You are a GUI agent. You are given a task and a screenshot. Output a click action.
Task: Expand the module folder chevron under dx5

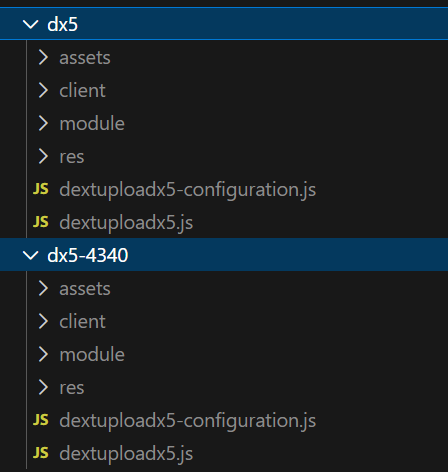[43, 123]
